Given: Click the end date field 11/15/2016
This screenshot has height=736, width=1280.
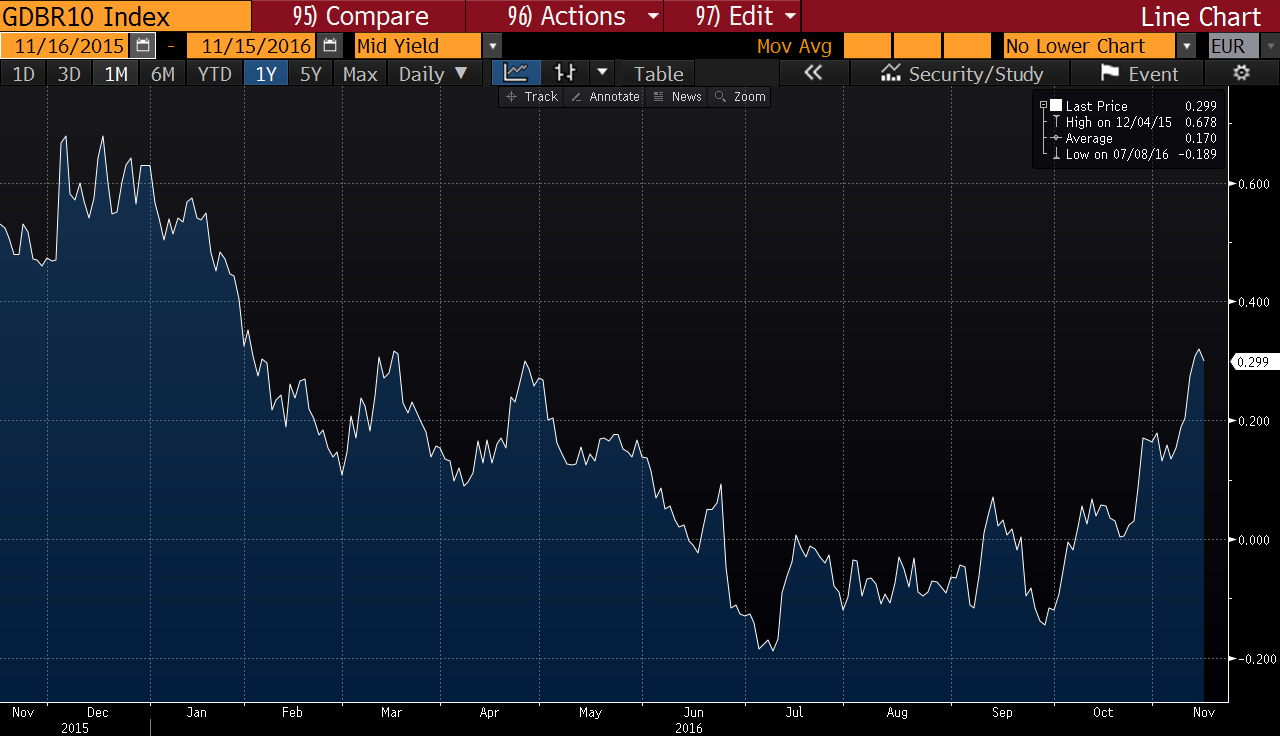Looking at the screenshot, I should point(251,46).
